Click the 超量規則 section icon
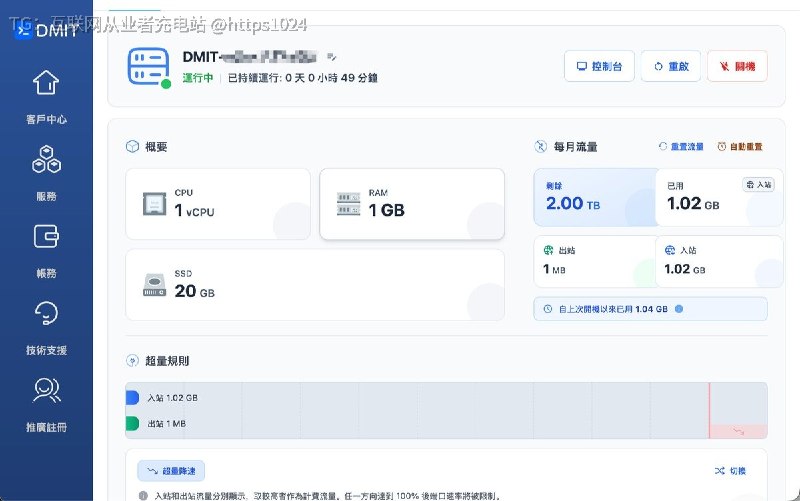Viewport: 800px width, 501px height. (132, 361)
